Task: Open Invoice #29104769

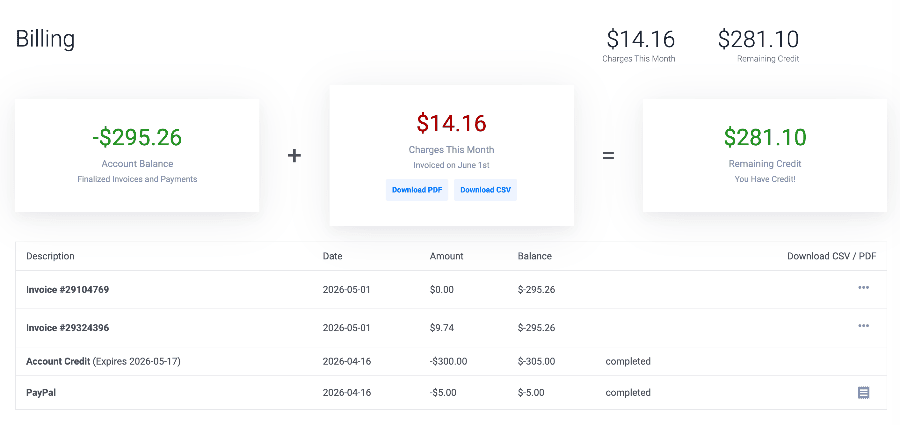Action: coord(68,289)
